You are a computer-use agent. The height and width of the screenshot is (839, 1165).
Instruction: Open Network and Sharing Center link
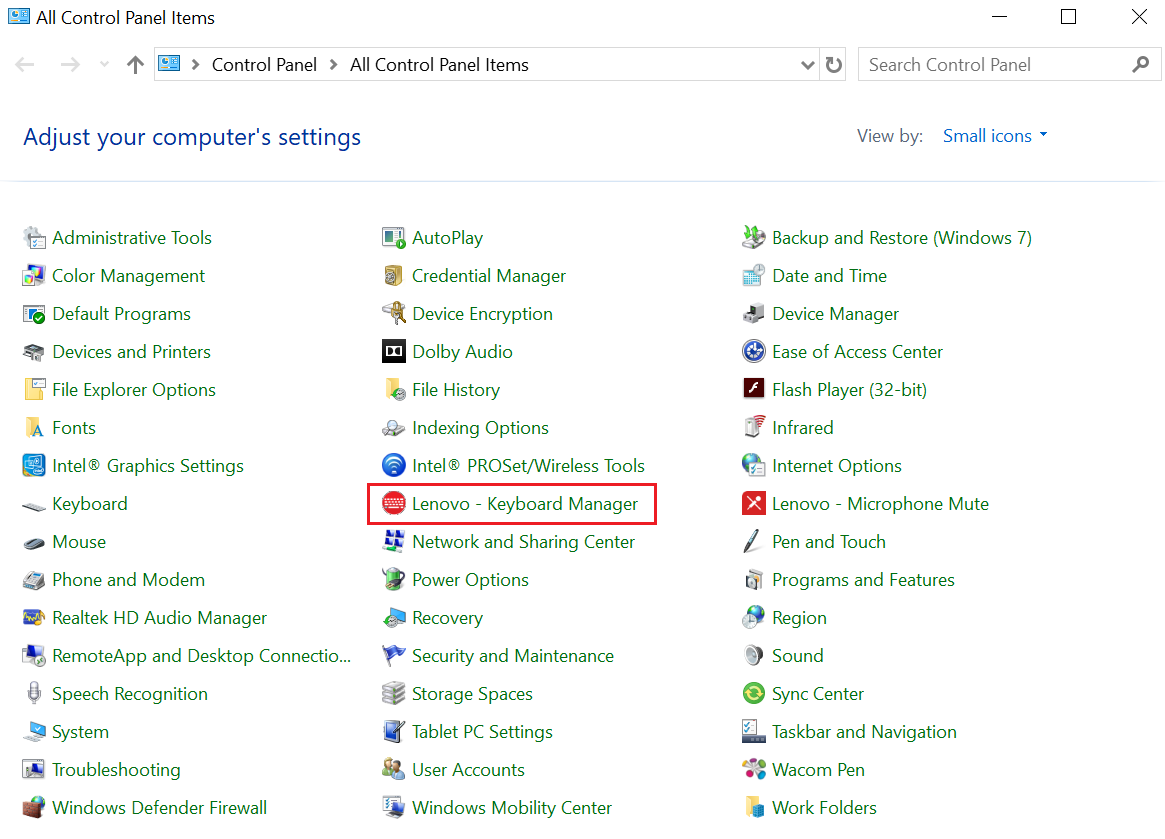(x=523, y=542)
